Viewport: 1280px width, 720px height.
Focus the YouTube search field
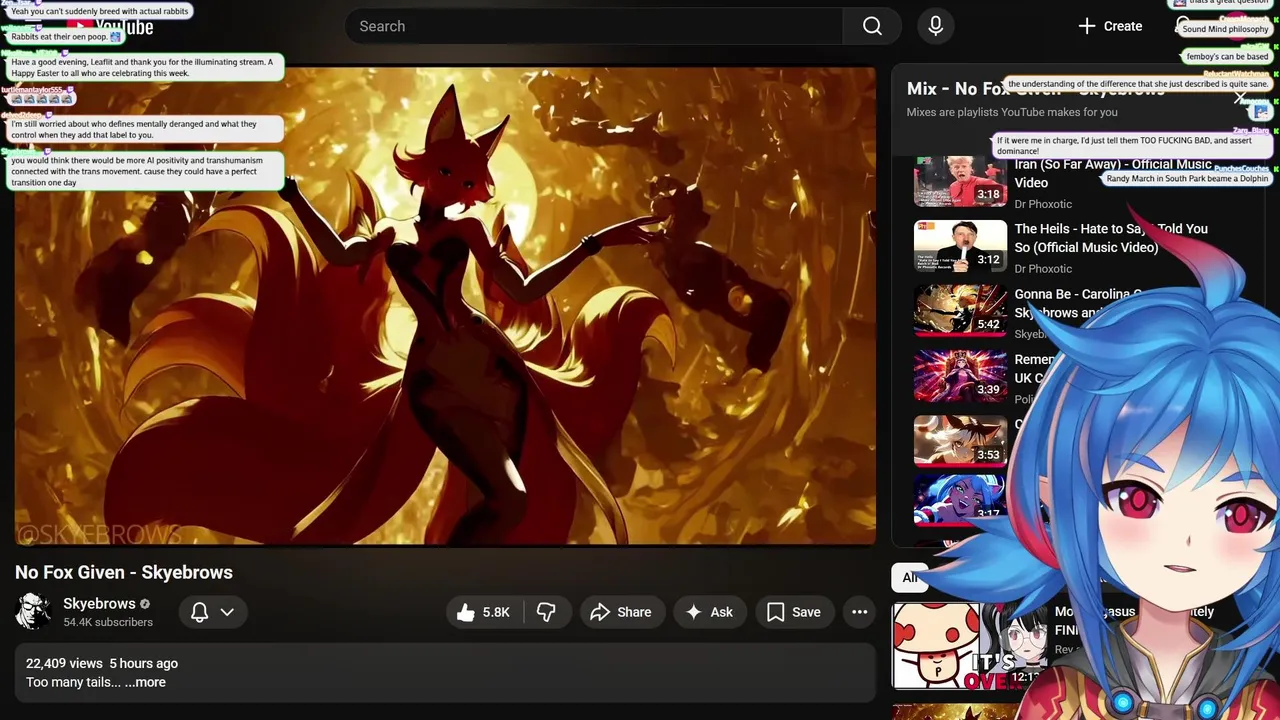[x=594, y=26]
